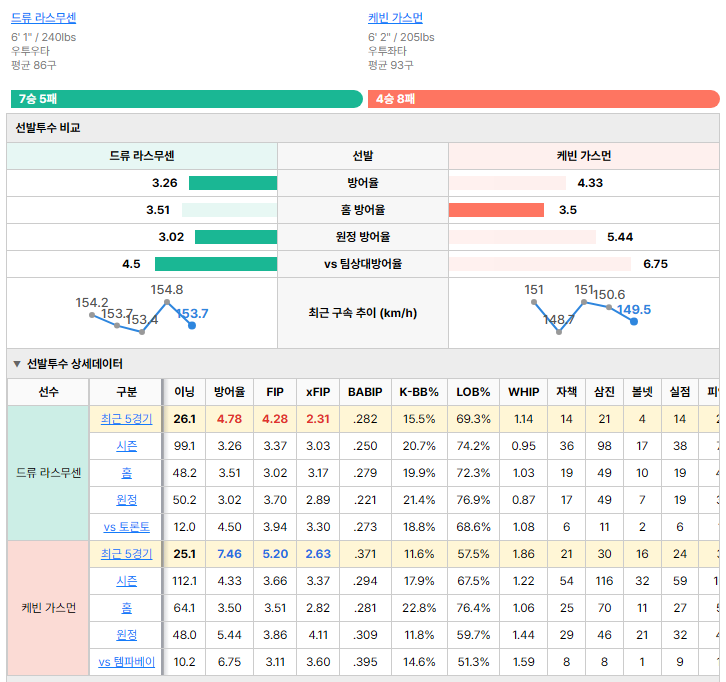Click the red 4.78 방어율 value
Image resolution: width=726 pixels, height=682 pixels.
click(x=229, y=419)
